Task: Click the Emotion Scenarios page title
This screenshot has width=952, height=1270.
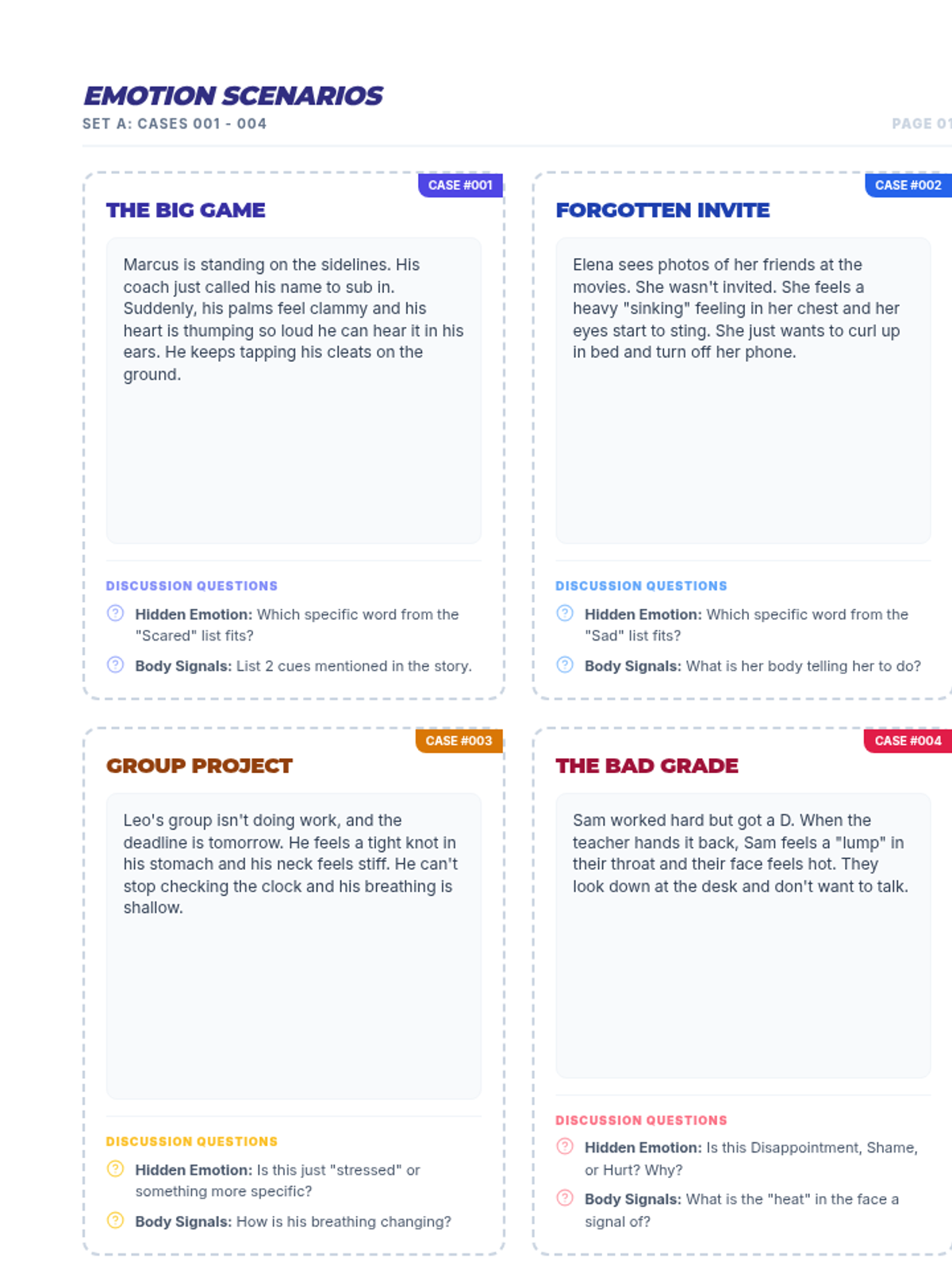Action: pos(233,96)
